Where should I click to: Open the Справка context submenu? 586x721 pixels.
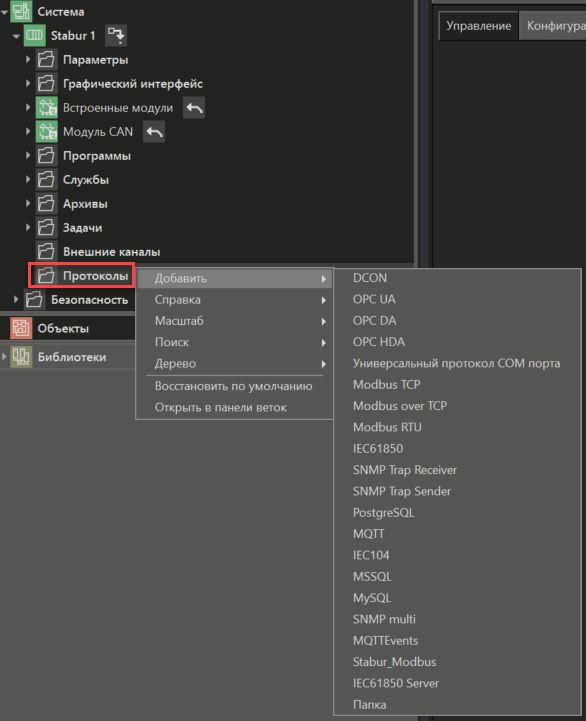click(235, 300)
